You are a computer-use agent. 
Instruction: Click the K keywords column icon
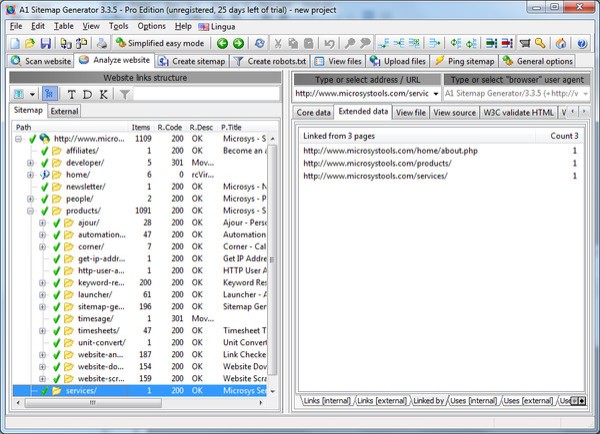103,94
